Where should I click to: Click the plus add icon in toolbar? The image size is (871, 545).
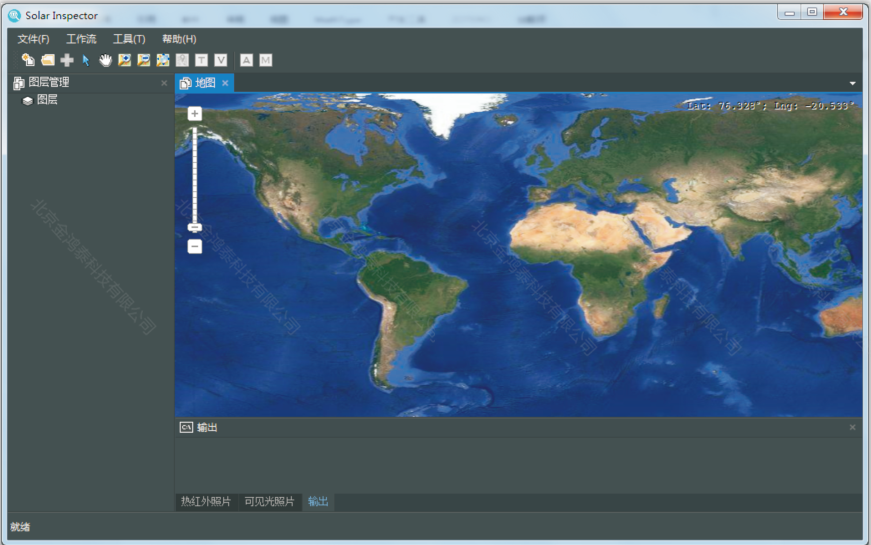click(67, 61)
